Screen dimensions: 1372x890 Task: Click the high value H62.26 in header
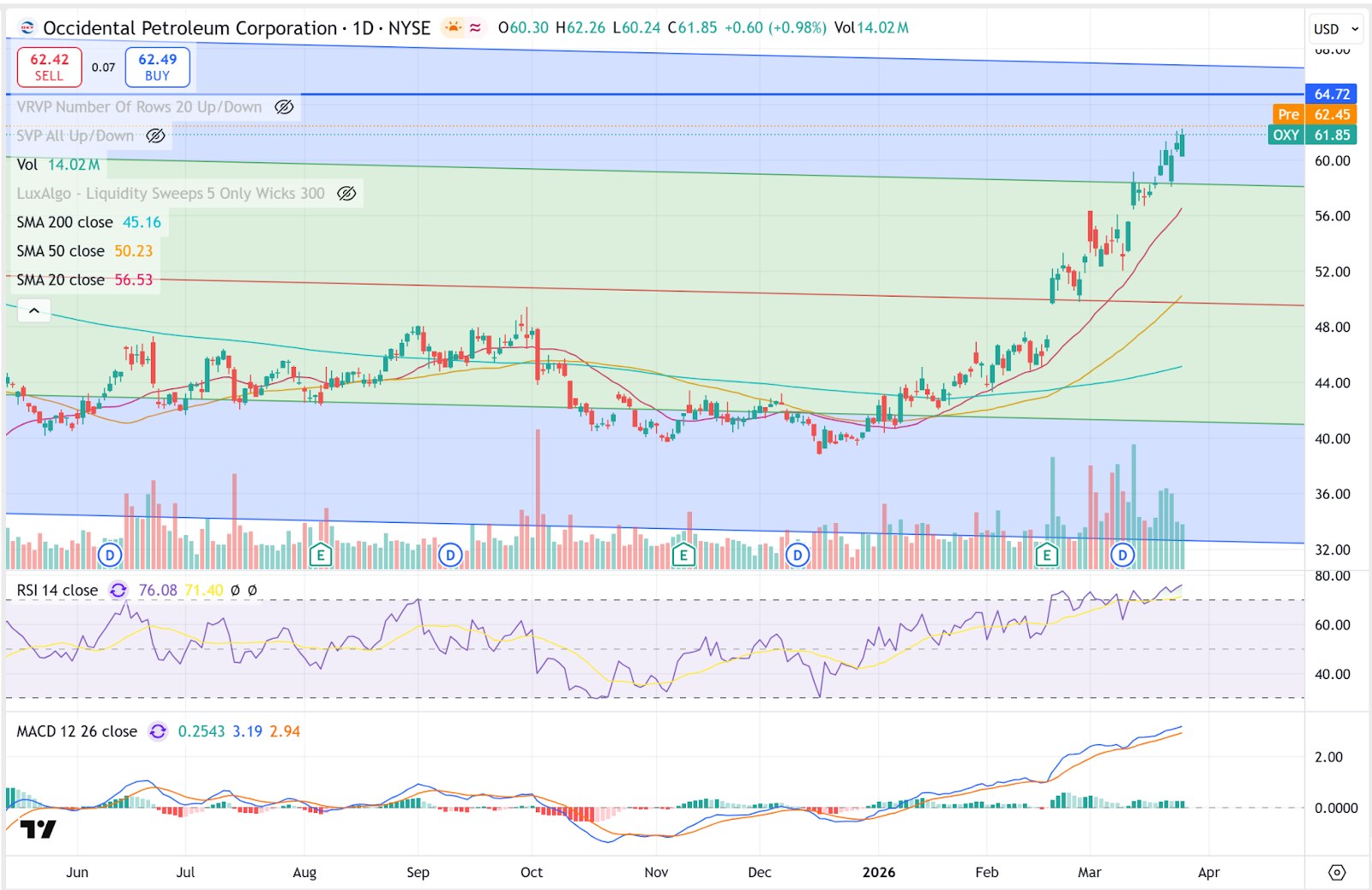point(581,27)
